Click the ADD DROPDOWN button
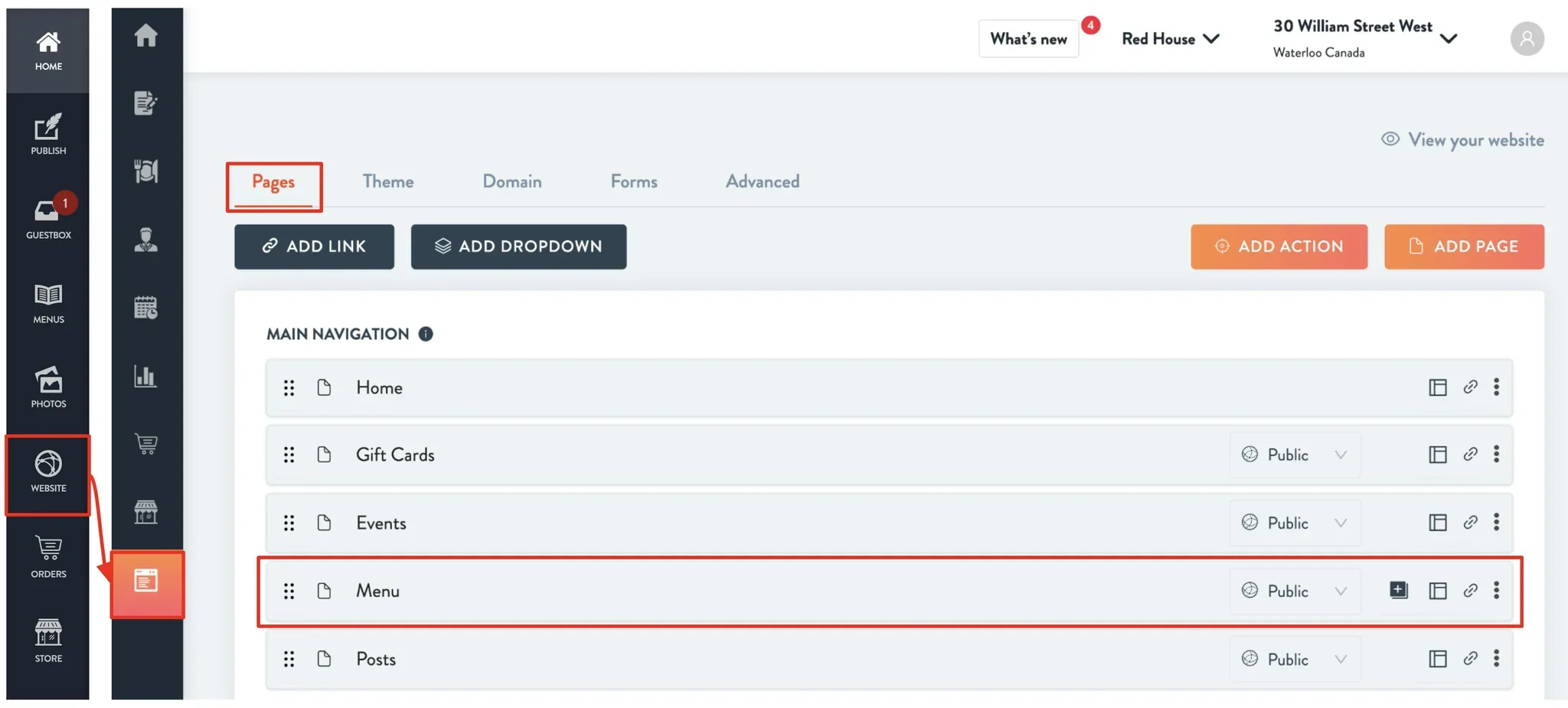Image resolution: width=1568 pixels, height=708 pixels. pyautogui.click(x=518, y=246)
